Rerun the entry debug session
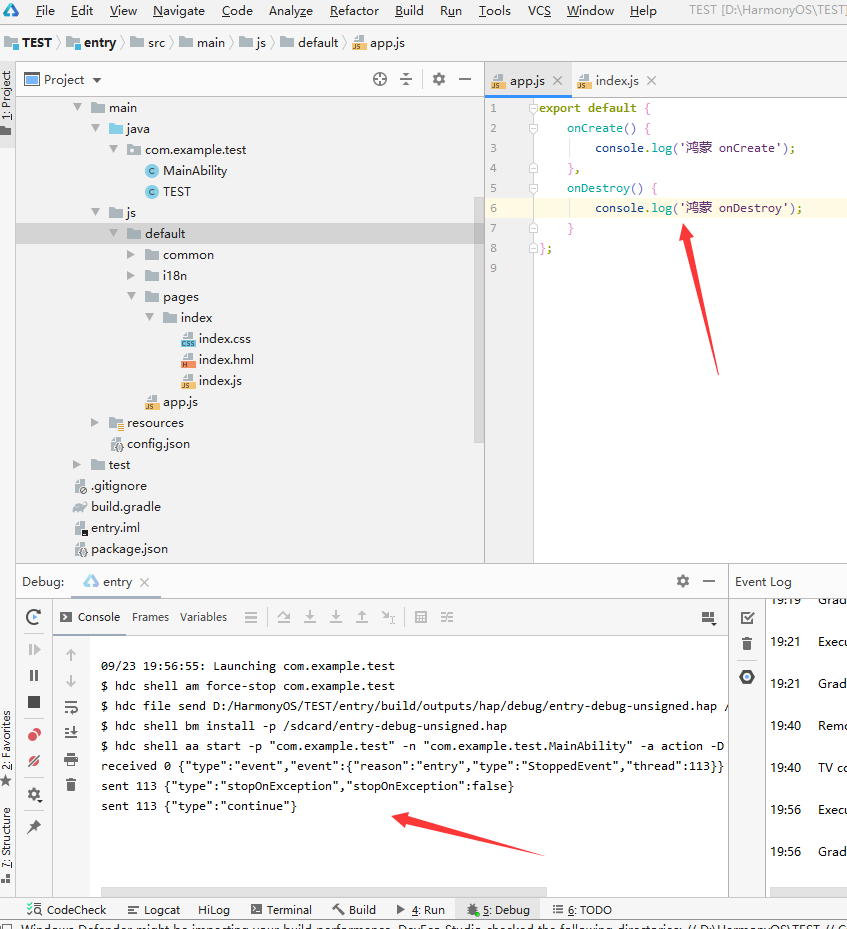The width and height of the screenshot is (847, 929). (34, 617)
